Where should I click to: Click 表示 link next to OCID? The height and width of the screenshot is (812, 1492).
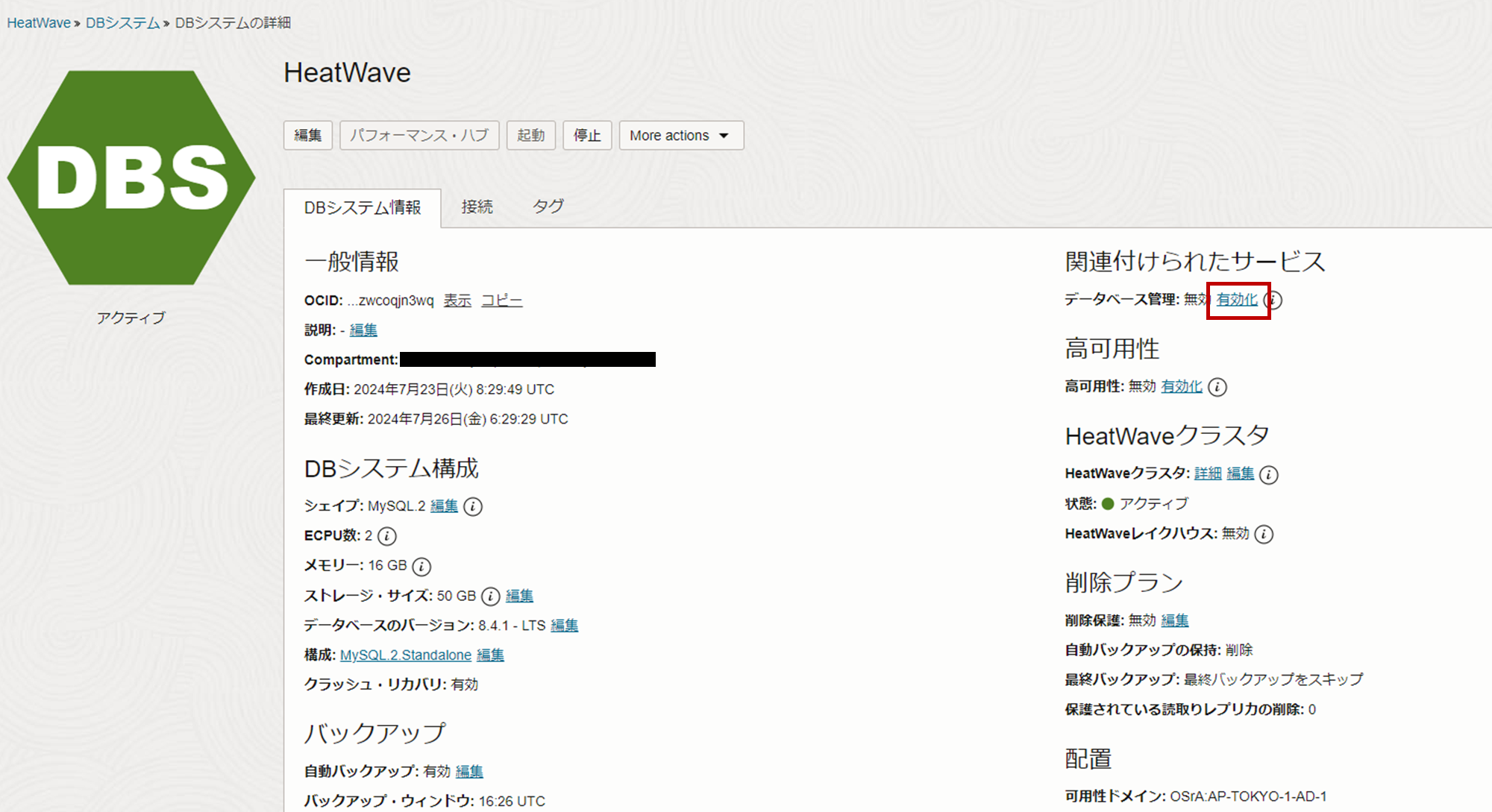click(457, 300)
